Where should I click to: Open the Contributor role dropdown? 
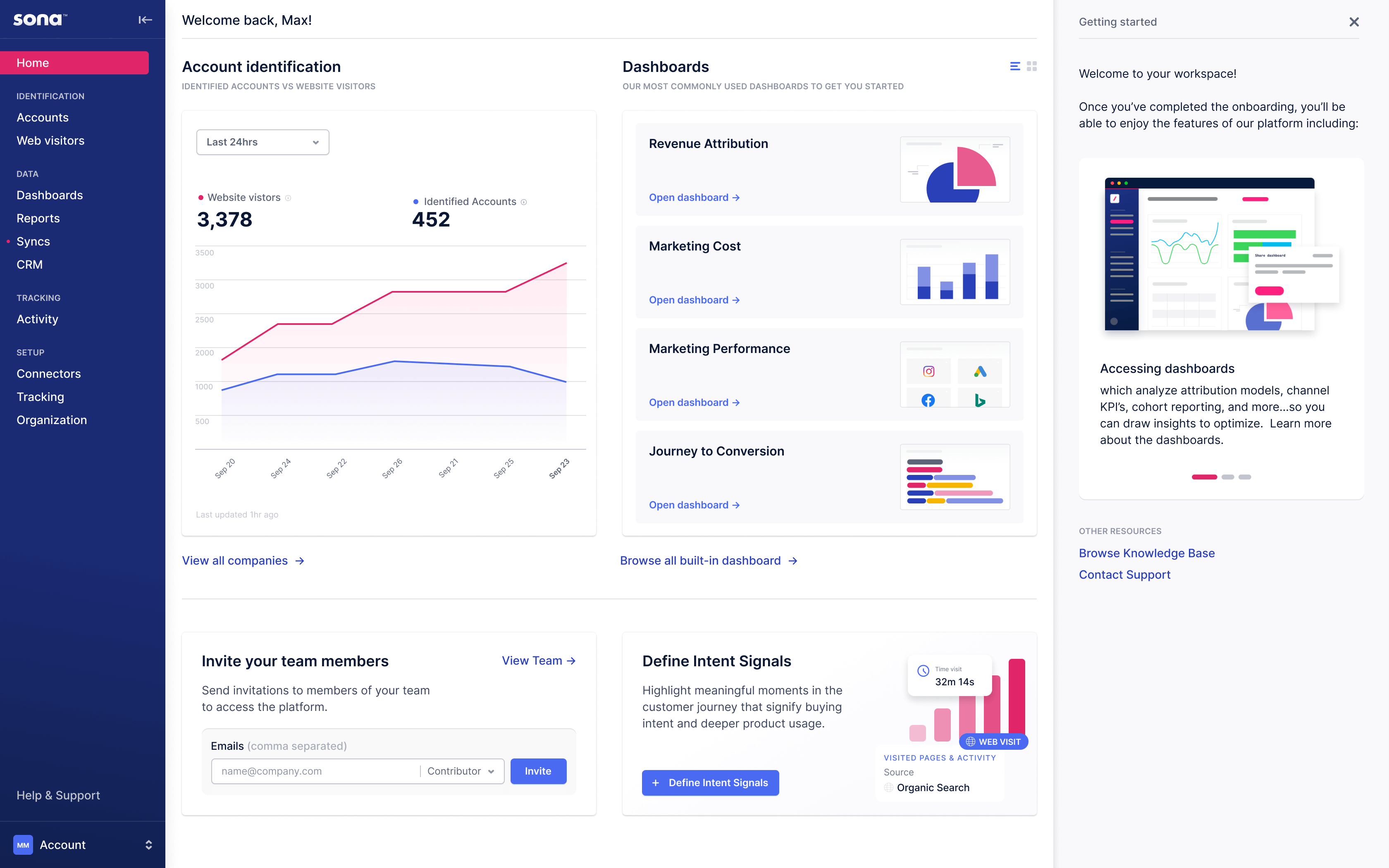pyautogui.click(x=460, y=771)
